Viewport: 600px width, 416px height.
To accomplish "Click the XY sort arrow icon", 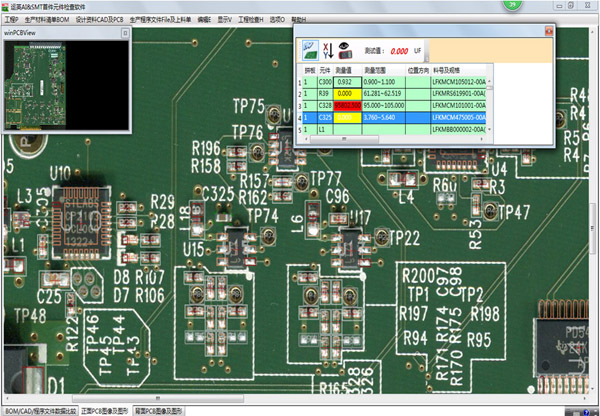I will point(328,48).
